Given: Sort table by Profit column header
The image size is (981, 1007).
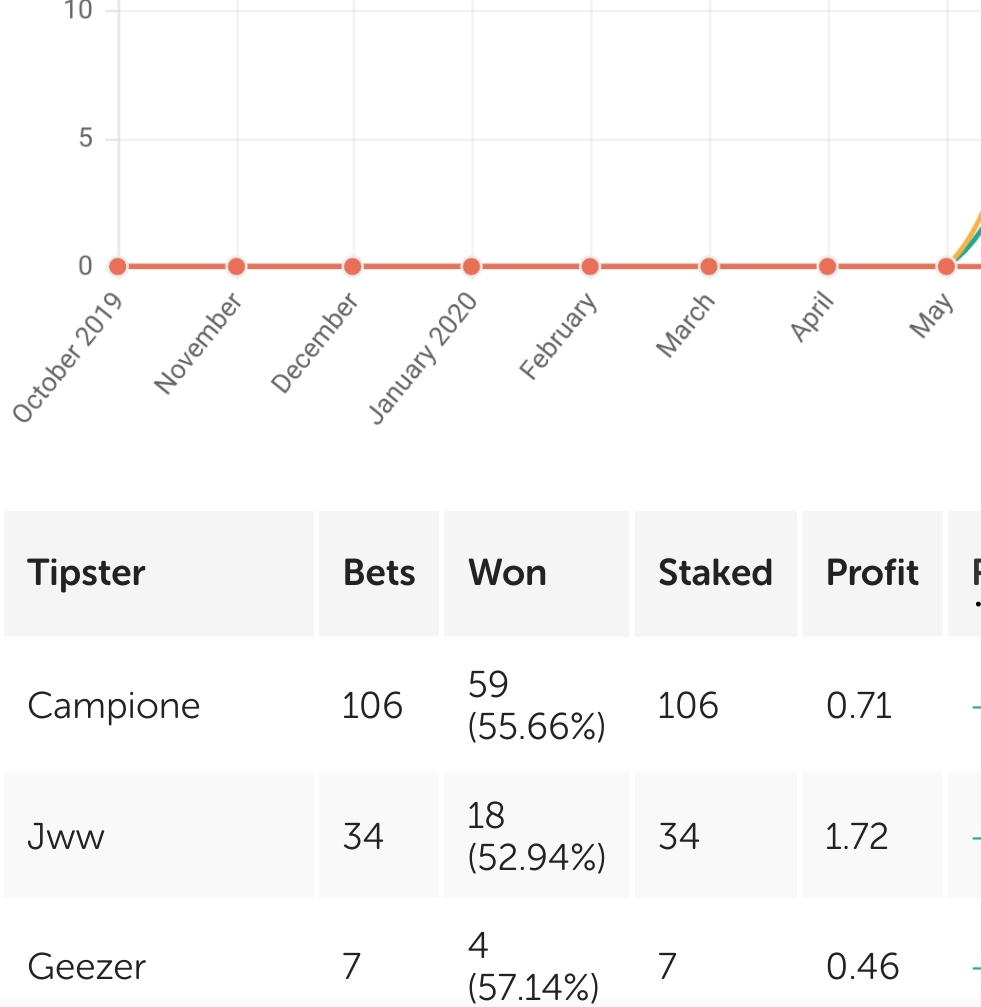Looking at the screenshot, I should (872, 574).
